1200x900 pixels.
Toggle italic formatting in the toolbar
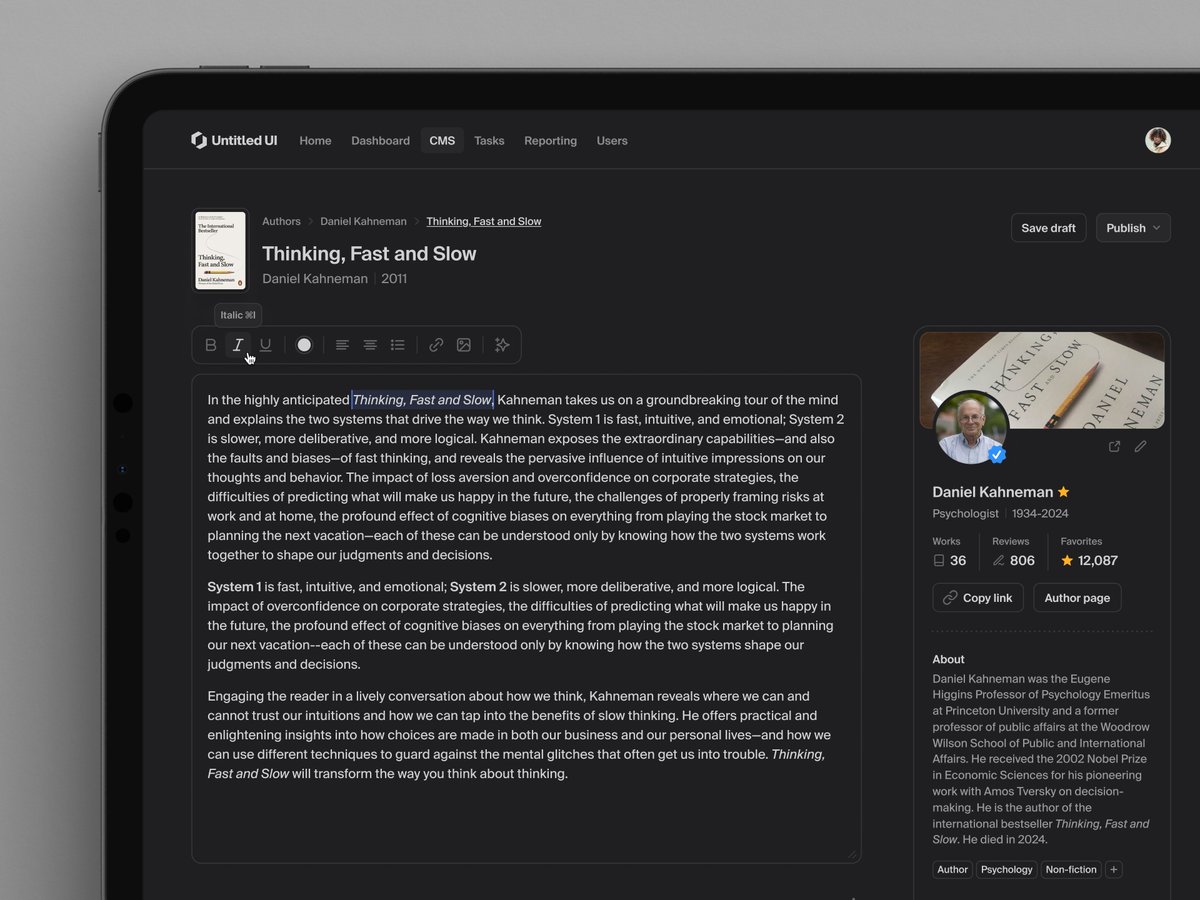pyautogui.click(x=238, y=345)
